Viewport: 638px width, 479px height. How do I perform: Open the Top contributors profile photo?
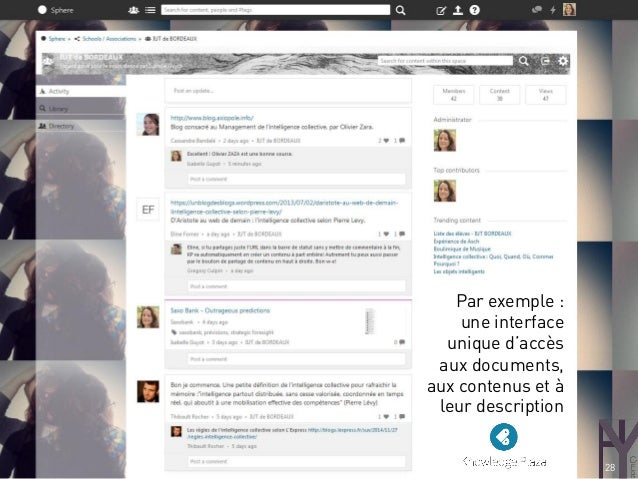445,191
